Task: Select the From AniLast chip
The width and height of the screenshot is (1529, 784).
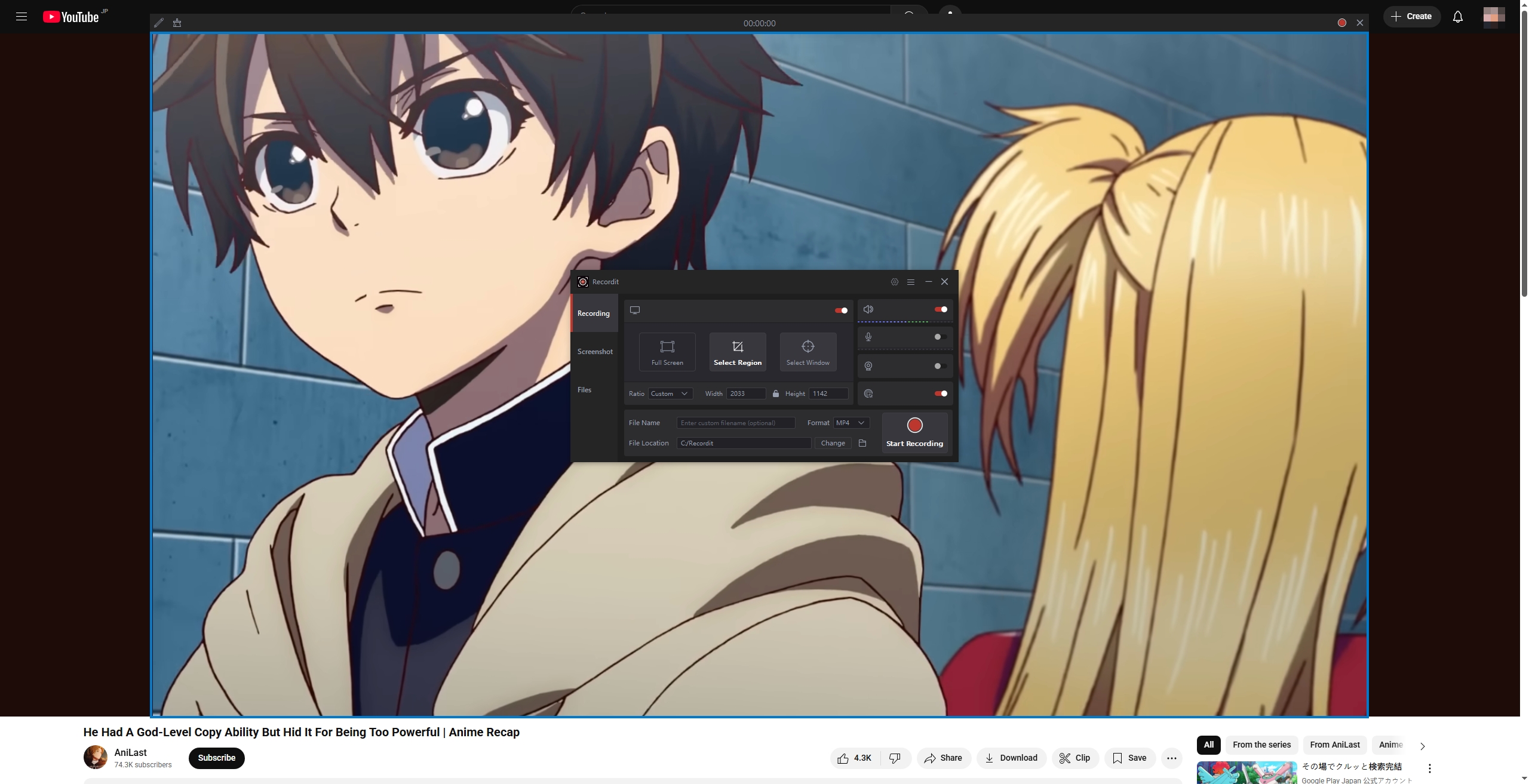Action: [1335, 745]
